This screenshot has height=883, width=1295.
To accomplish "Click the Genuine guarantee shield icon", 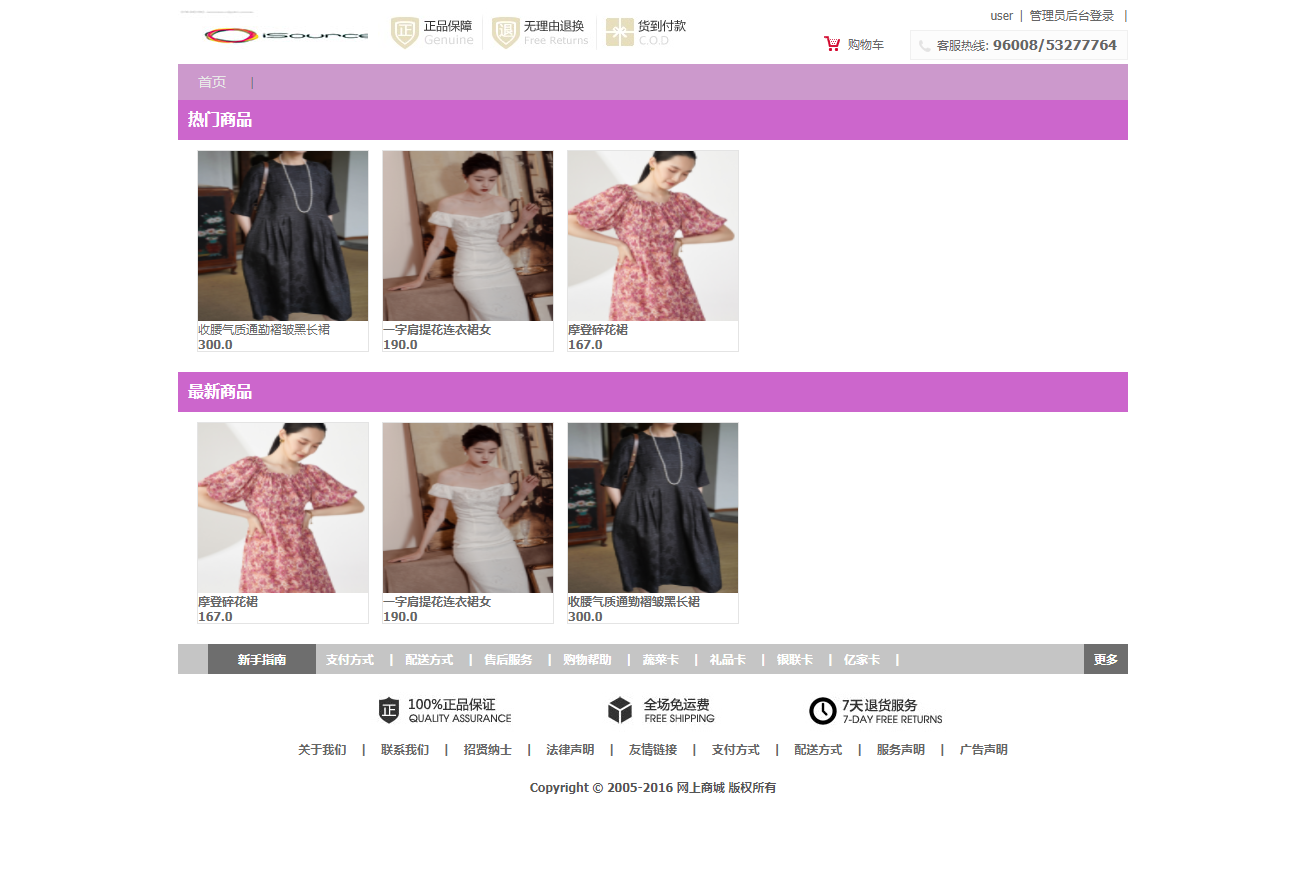I will (404, 33).
